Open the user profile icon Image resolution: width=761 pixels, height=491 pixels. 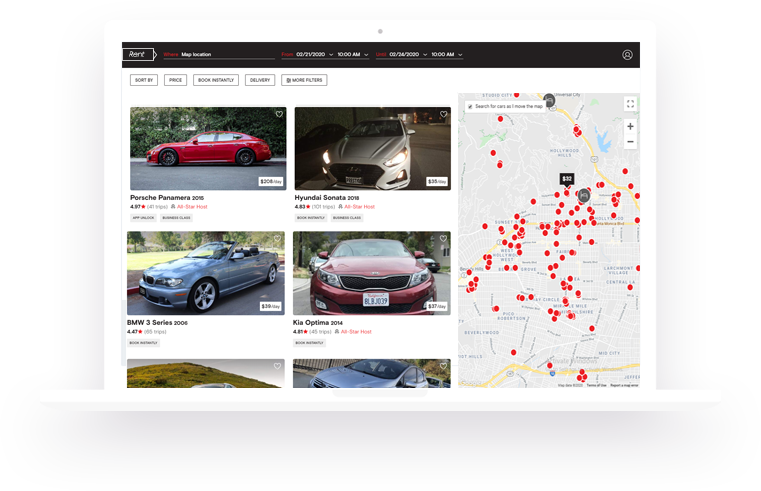pyautogui.click(x=627, y=55)
